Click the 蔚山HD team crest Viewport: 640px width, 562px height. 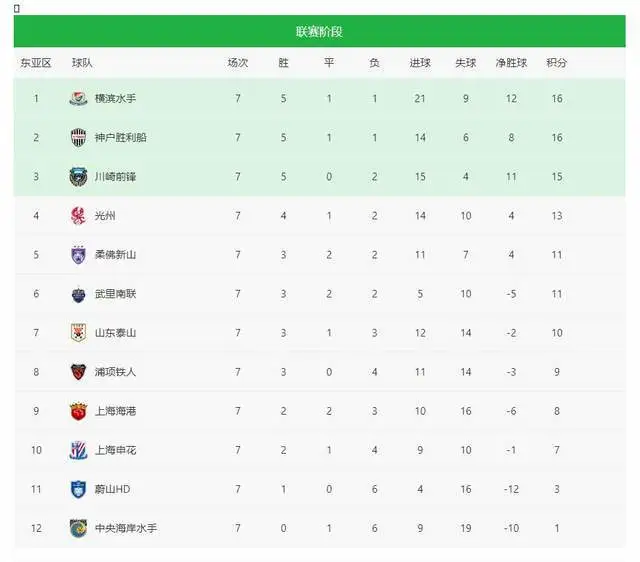(78, 489)
